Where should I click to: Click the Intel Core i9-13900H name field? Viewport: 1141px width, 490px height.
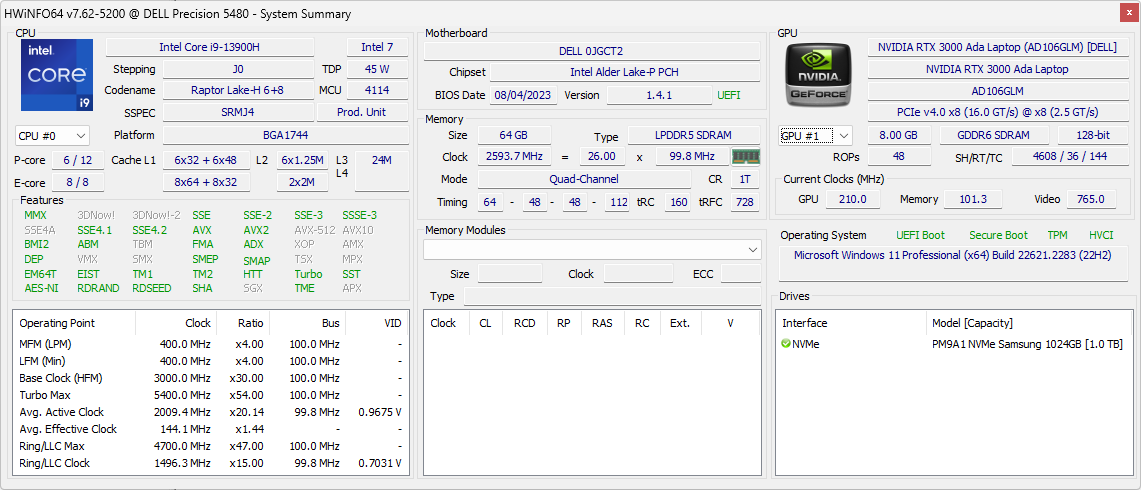coord(210,47)
